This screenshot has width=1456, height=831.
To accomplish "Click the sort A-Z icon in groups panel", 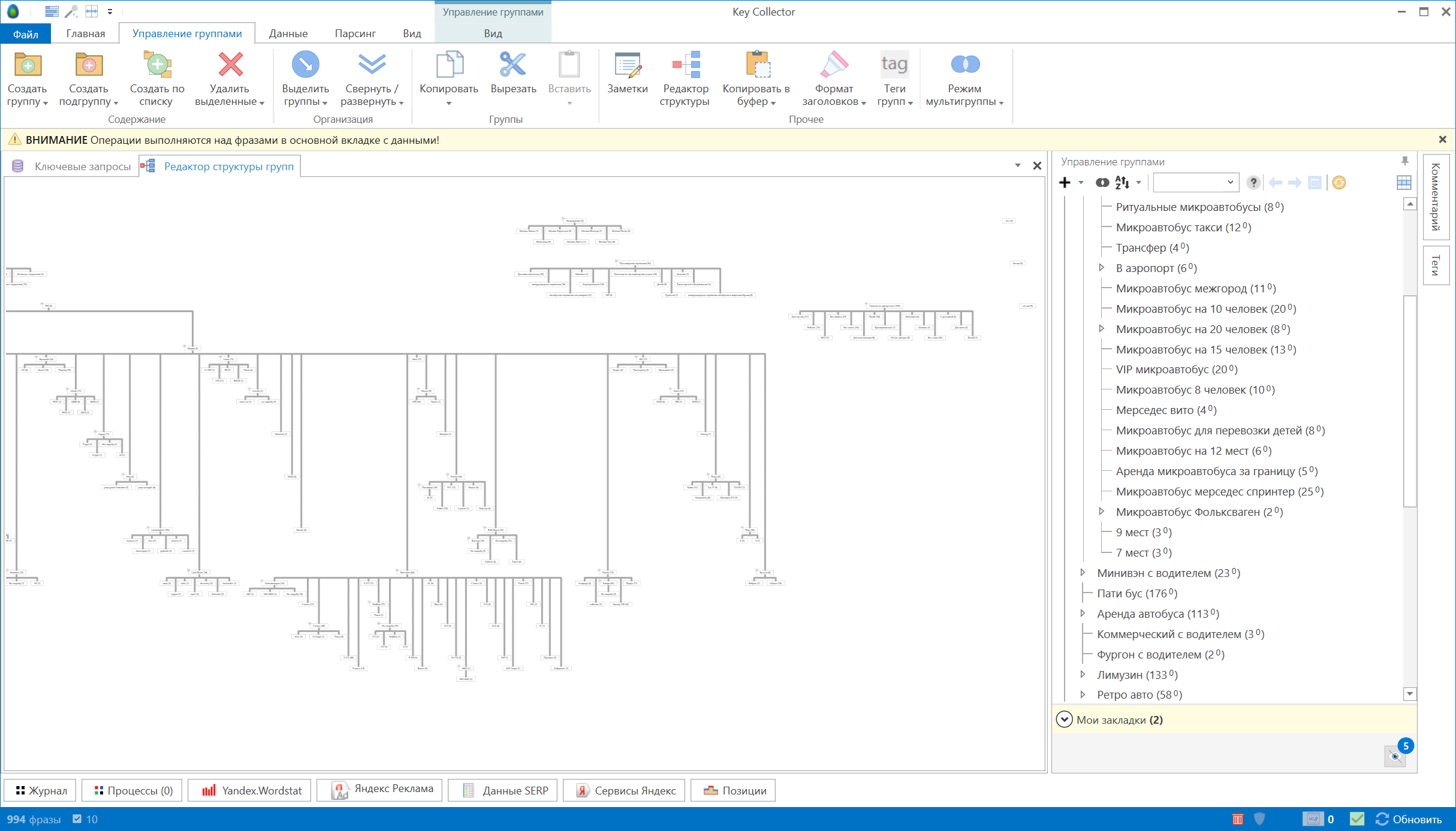I will (1122, 183).
